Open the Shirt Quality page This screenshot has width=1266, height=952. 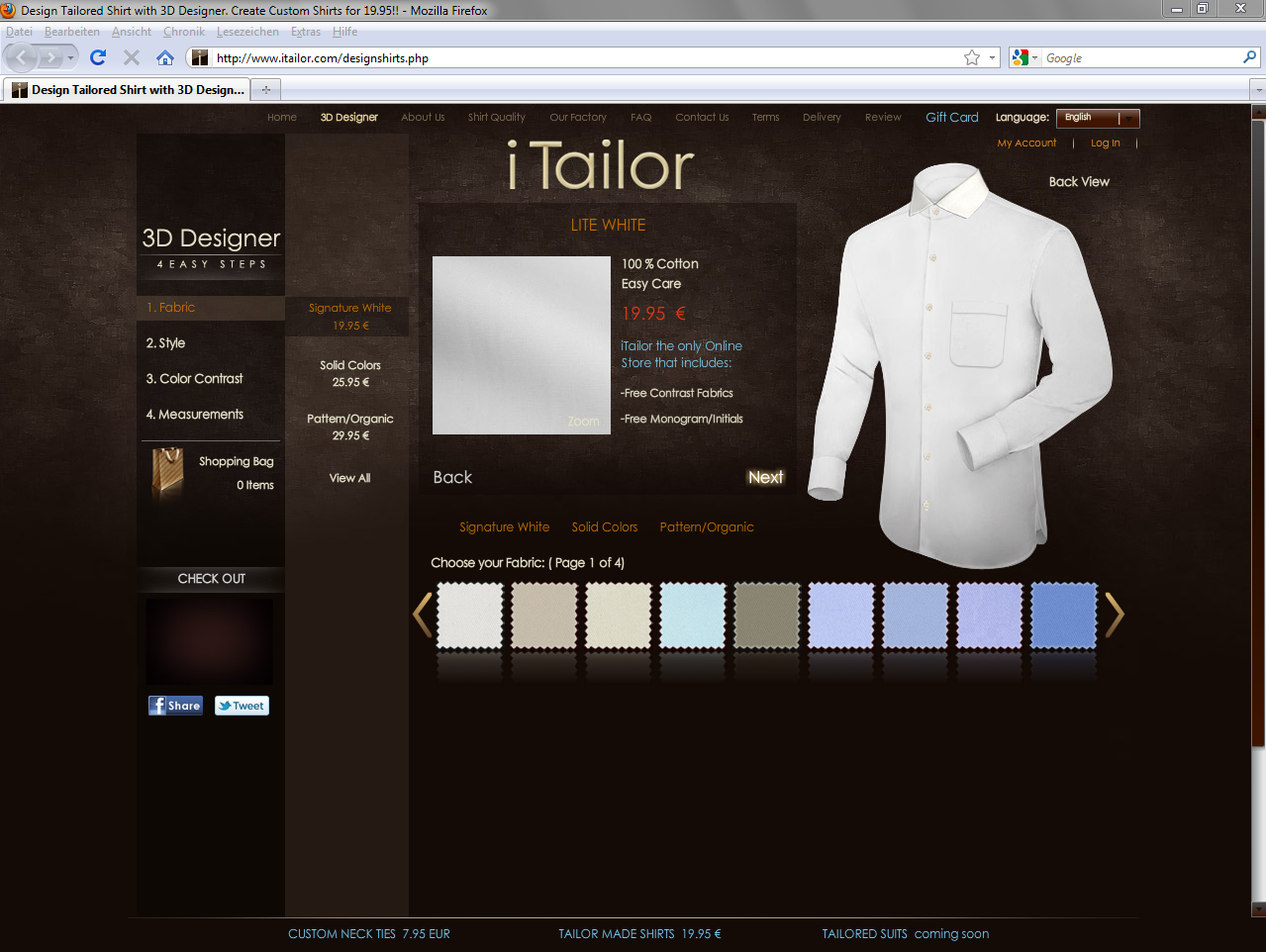coord(496,117)
